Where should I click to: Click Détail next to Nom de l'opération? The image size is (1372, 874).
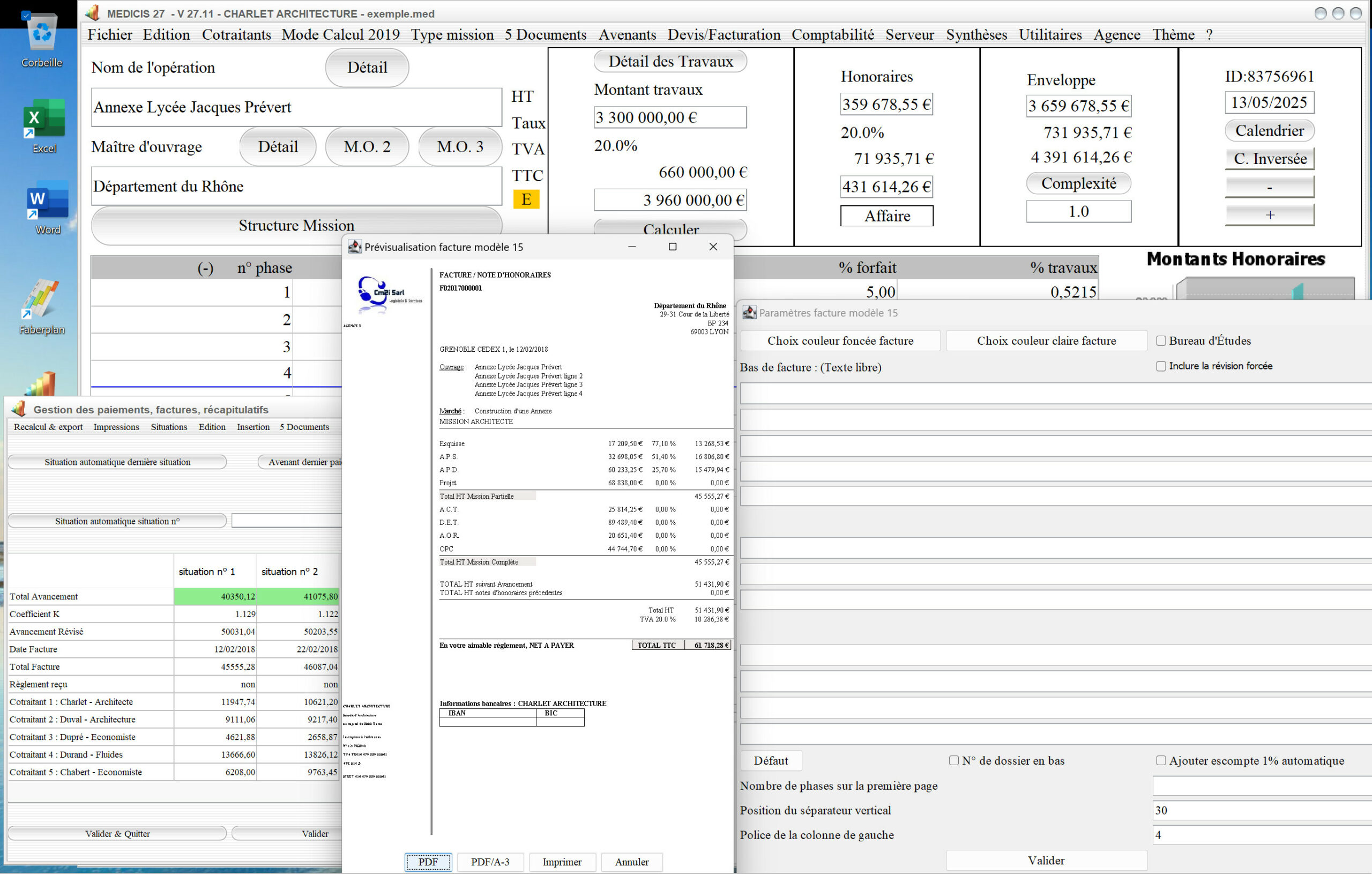(x=367, y=67)
